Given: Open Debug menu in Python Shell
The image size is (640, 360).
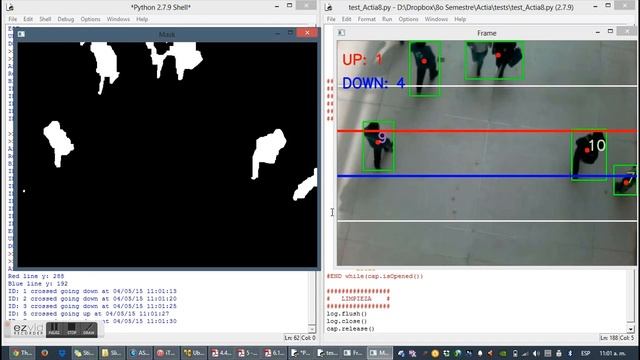Looking at the screenshot, I should (x=65, y=19).
